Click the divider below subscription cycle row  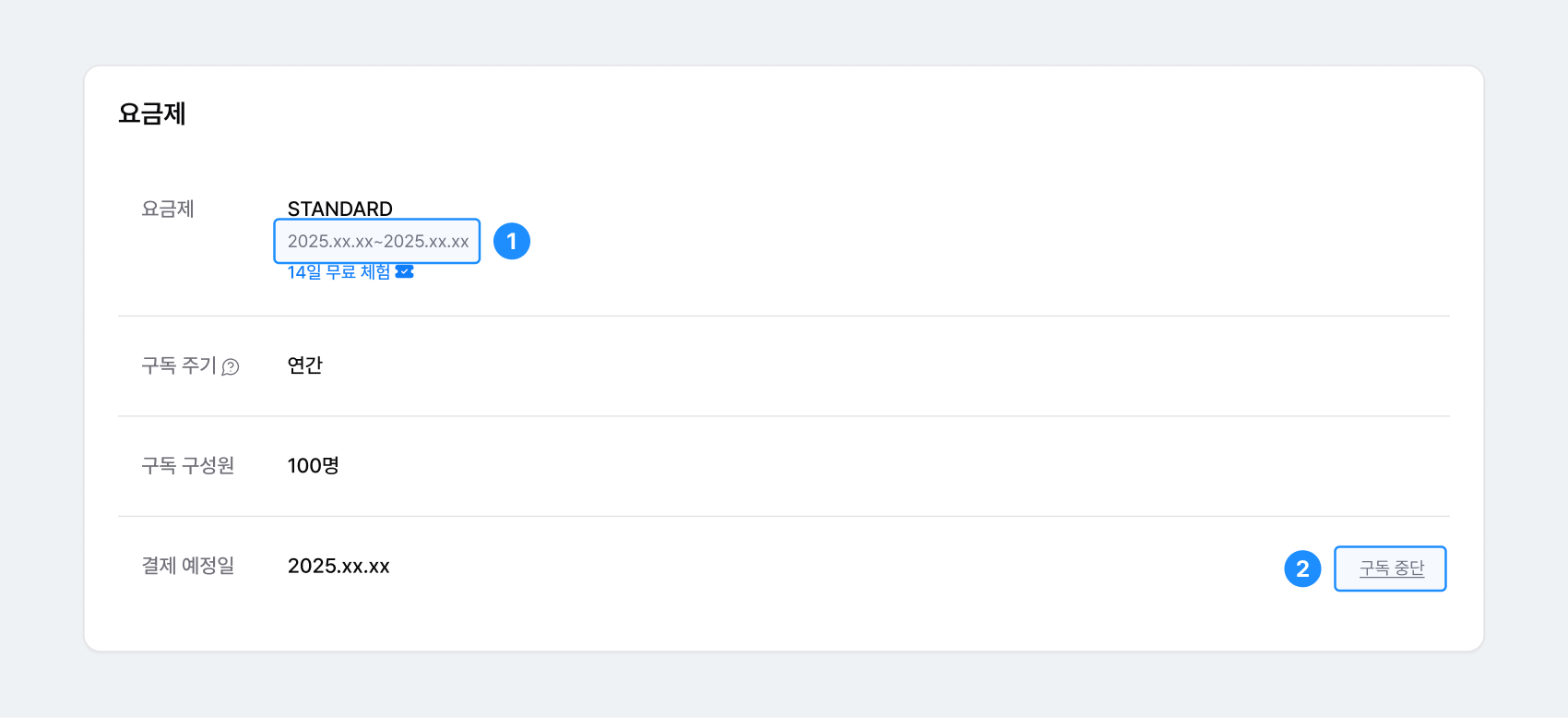pos(784,416)
